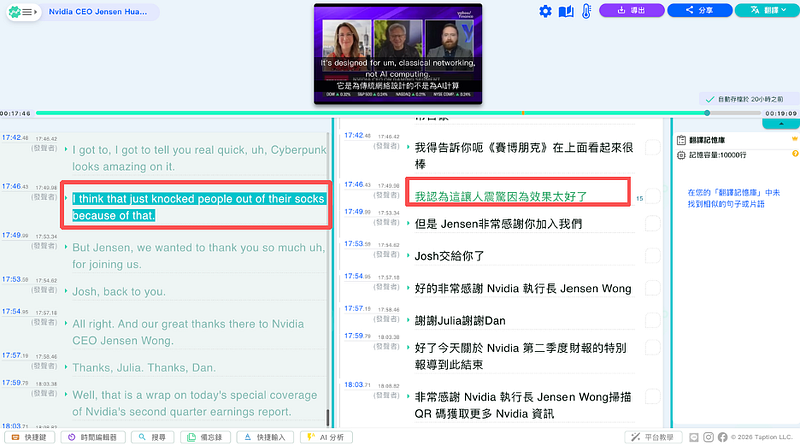This screenshot has height=444, width=800.
Task: Click the auto-save status 自動存檔於 20小時之前
Action: (x=745, y=99)
